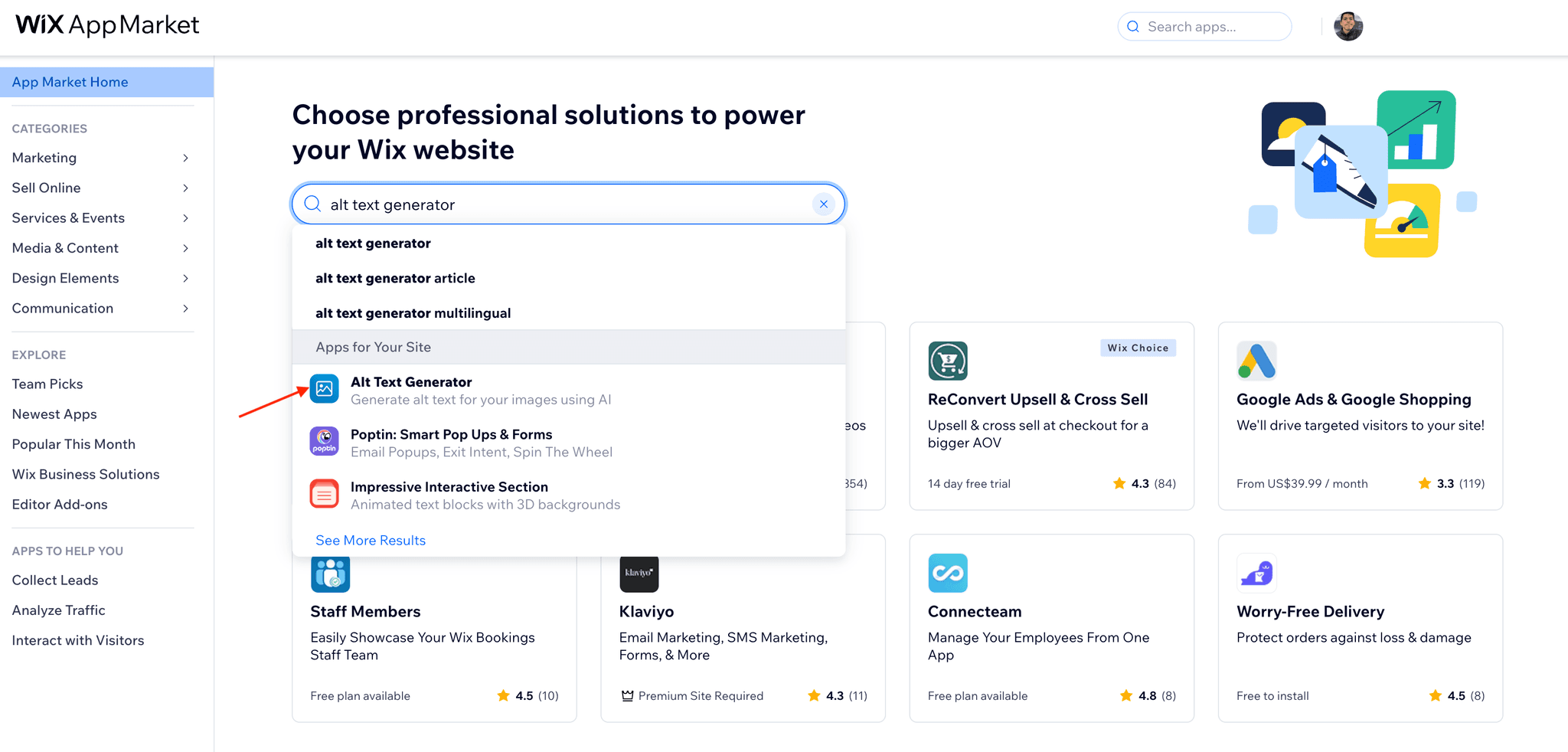Click the Worry-Free Delivery app icon
The width and height of the screenshot is (1568, 752).
point(1256,573)
